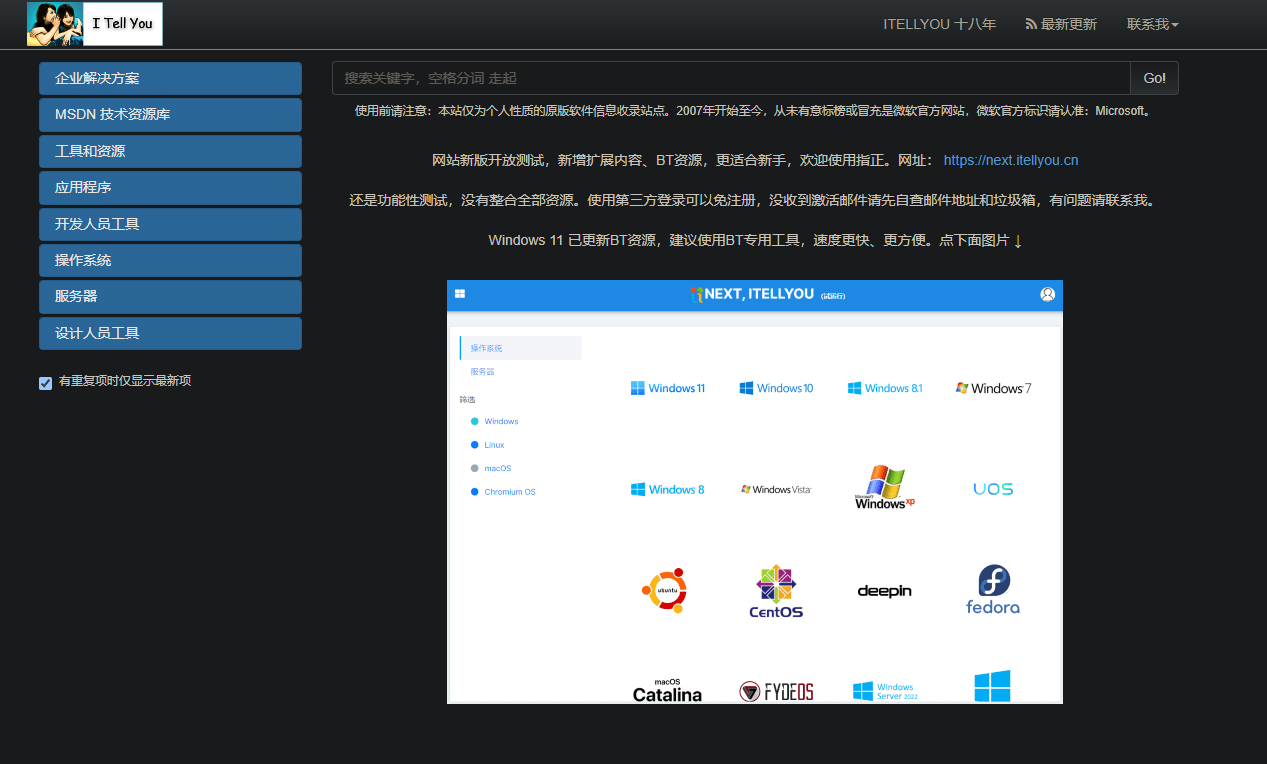
Task: Click the Windows 11 已更新BT资源 line
Action: pos(755,241)
